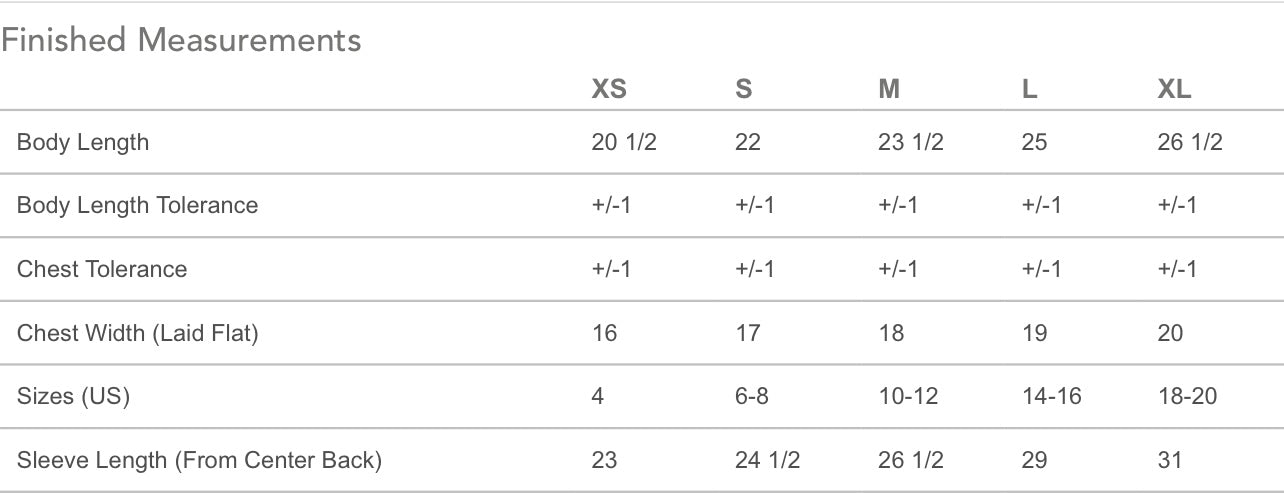Select the XS column header
This screenshot has height=493, width=1284.
tap(609, 89)
